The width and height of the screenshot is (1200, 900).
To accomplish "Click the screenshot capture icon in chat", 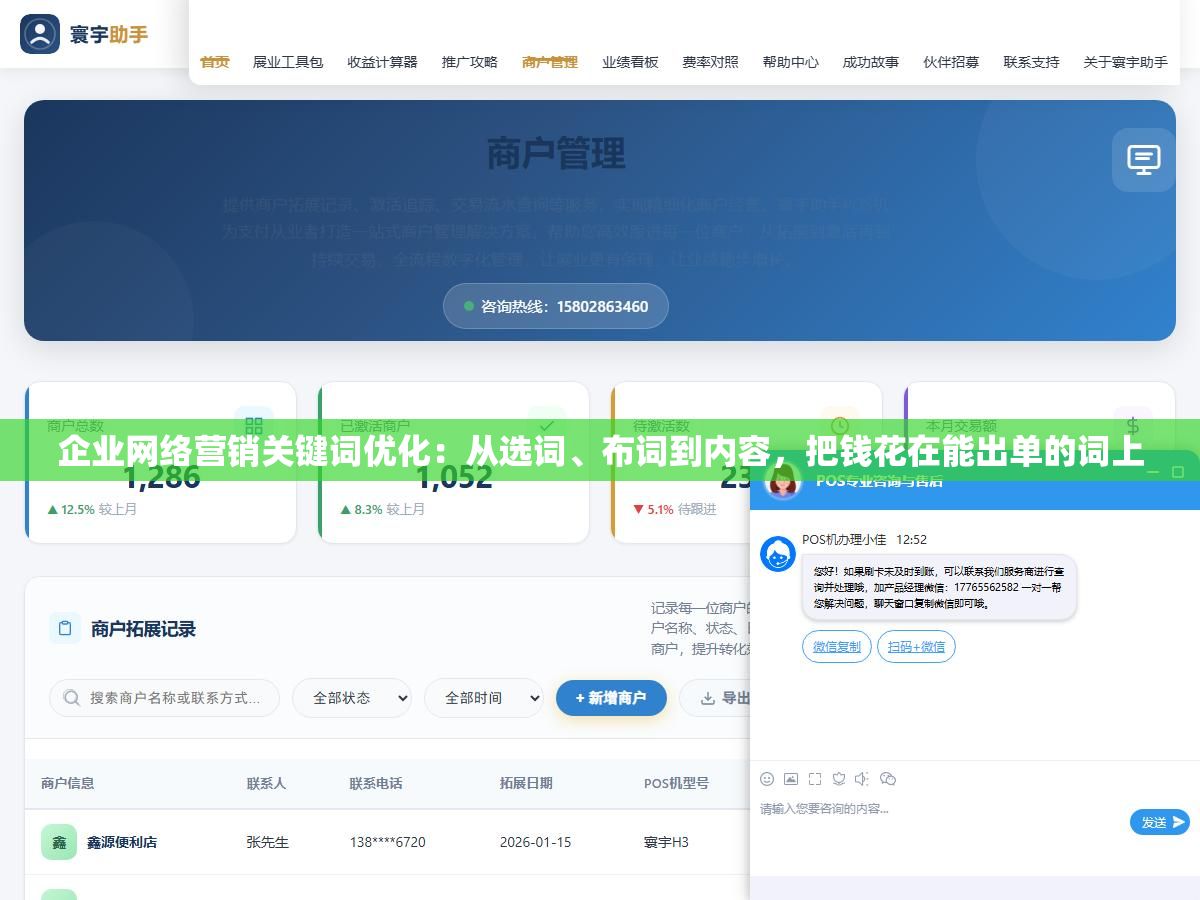I will click(815, 779).
